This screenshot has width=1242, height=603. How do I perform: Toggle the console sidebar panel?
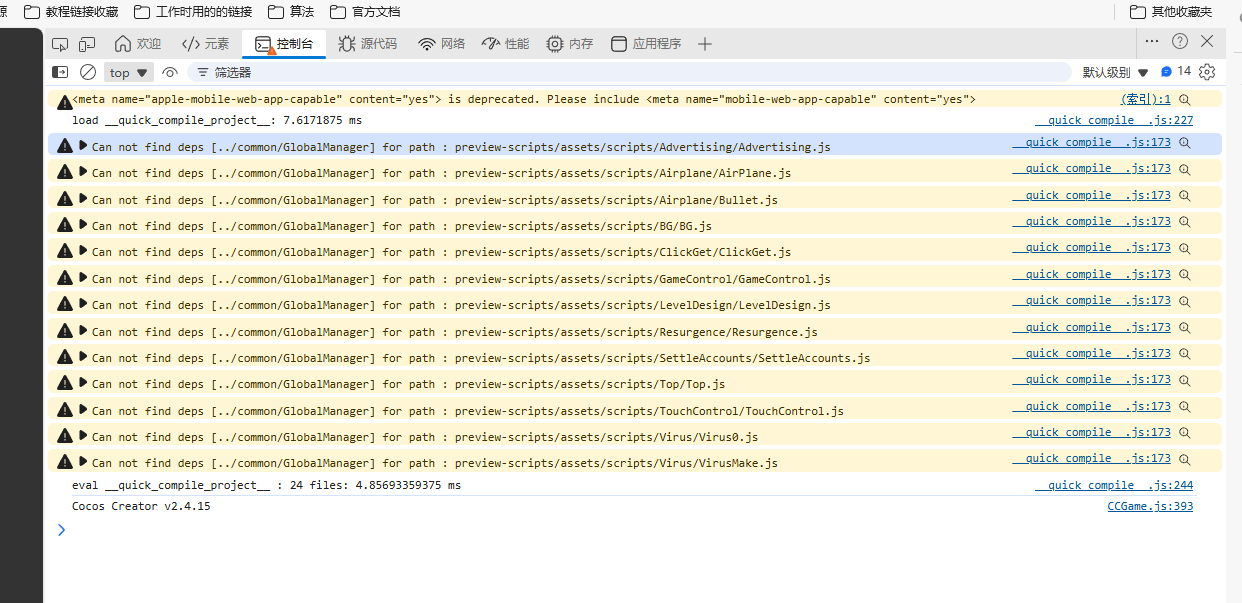tap(60, 72)
